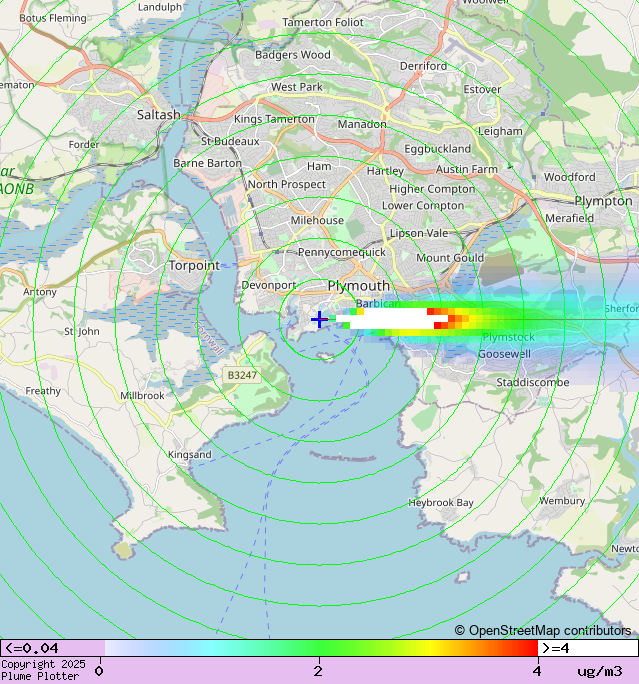Click the Manadon label
This screenshot has width=639, height=684.
point(362,124)
